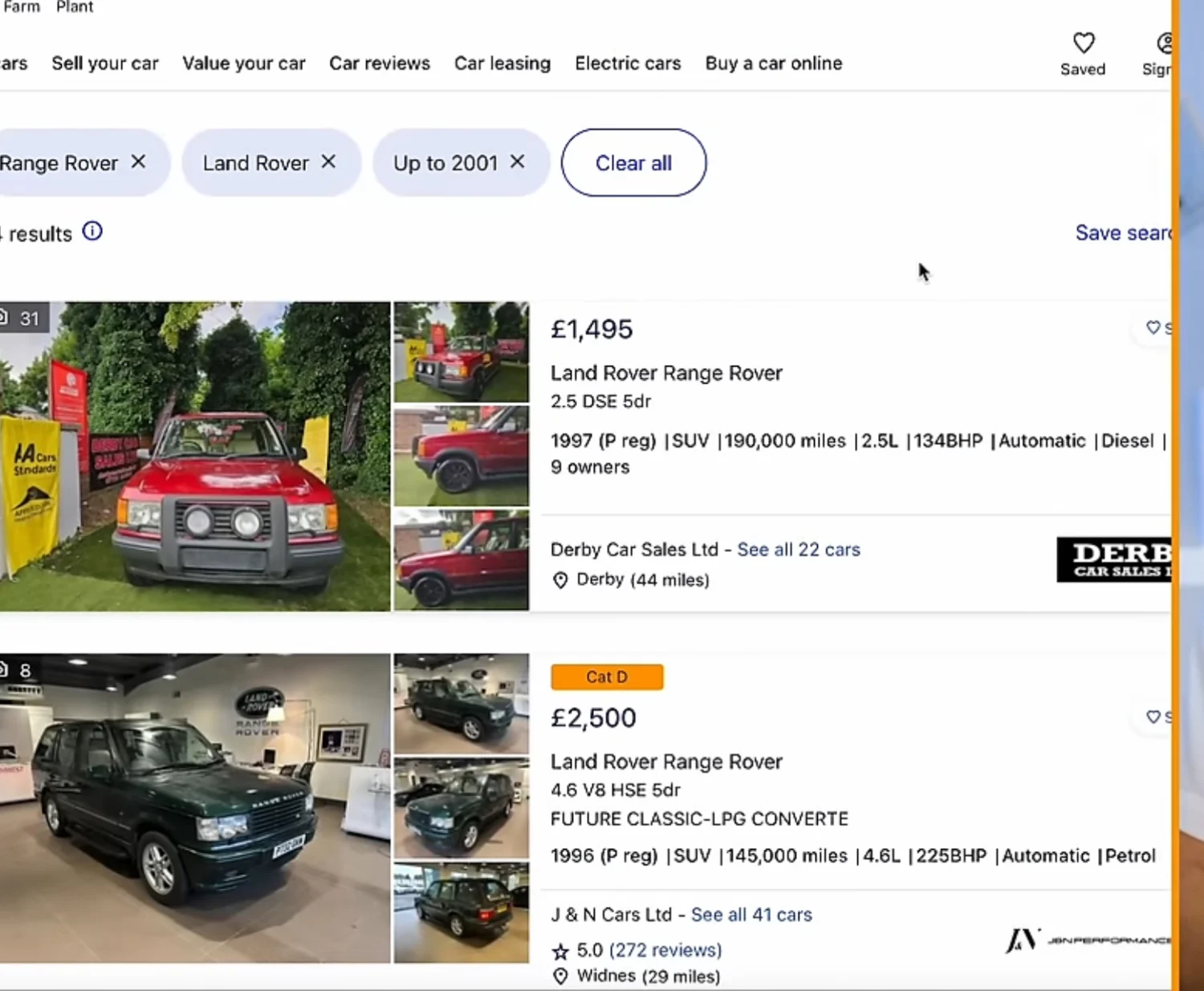Save the green Range Rover listing heart
Screen dimensions: 1204x991
1153,717
